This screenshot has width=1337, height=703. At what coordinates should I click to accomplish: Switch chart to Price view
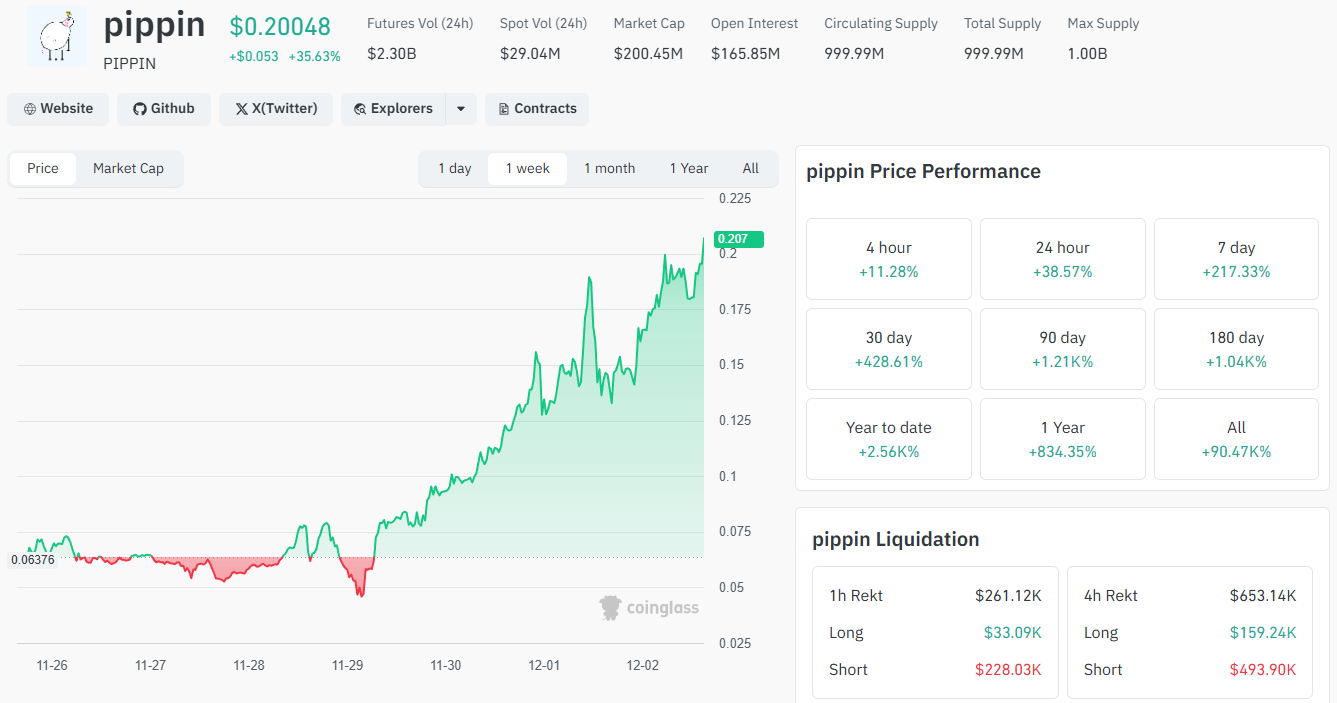click(x=43, y=168)
